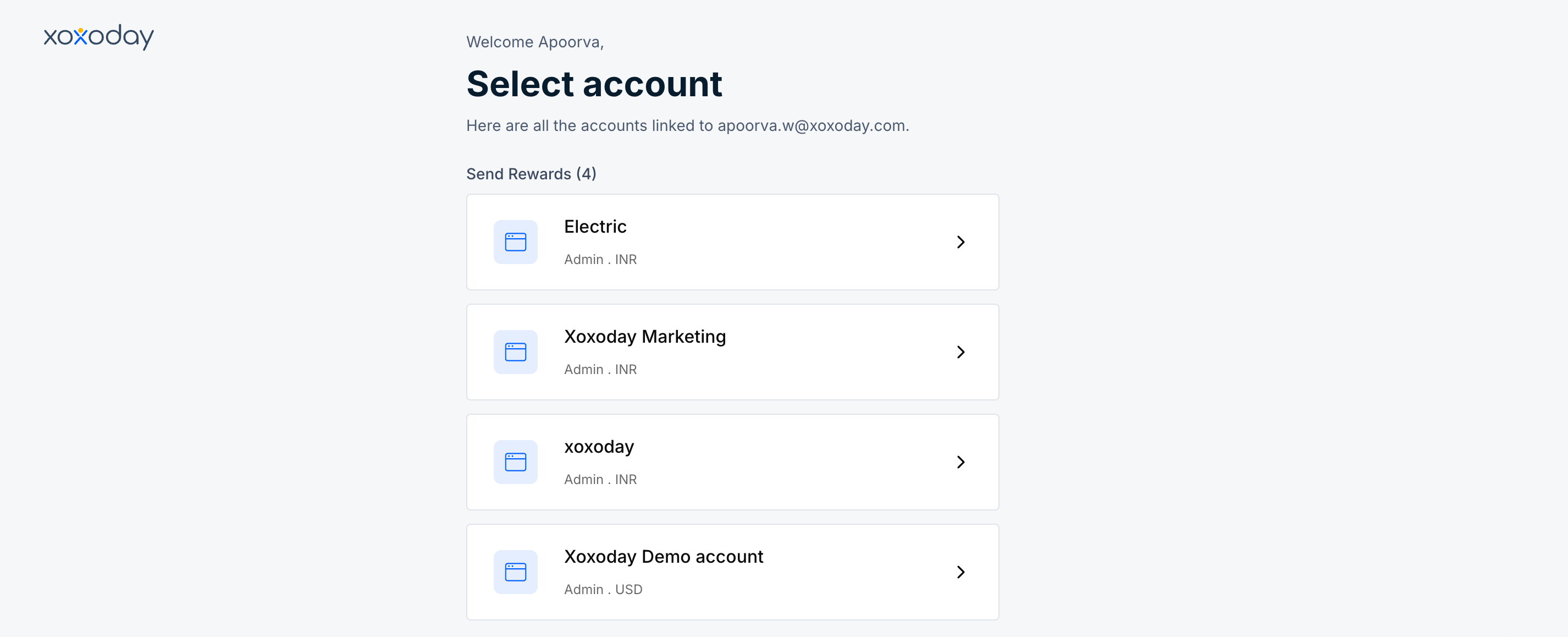Click the Xoxoday Marketing account window icon
The height and width of the screenshot is (637, 1568).
[x=515, y=352]
